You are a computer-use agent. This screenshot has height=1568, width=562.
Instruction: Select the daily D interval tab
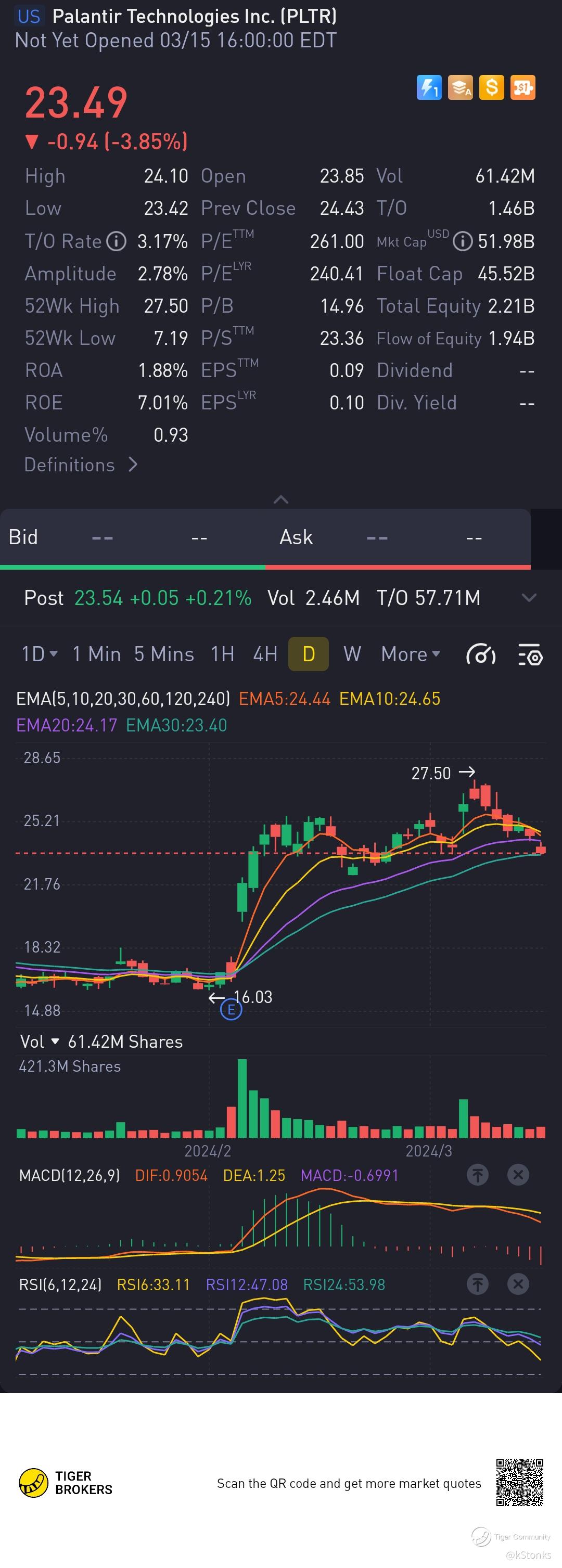(309, 654)
